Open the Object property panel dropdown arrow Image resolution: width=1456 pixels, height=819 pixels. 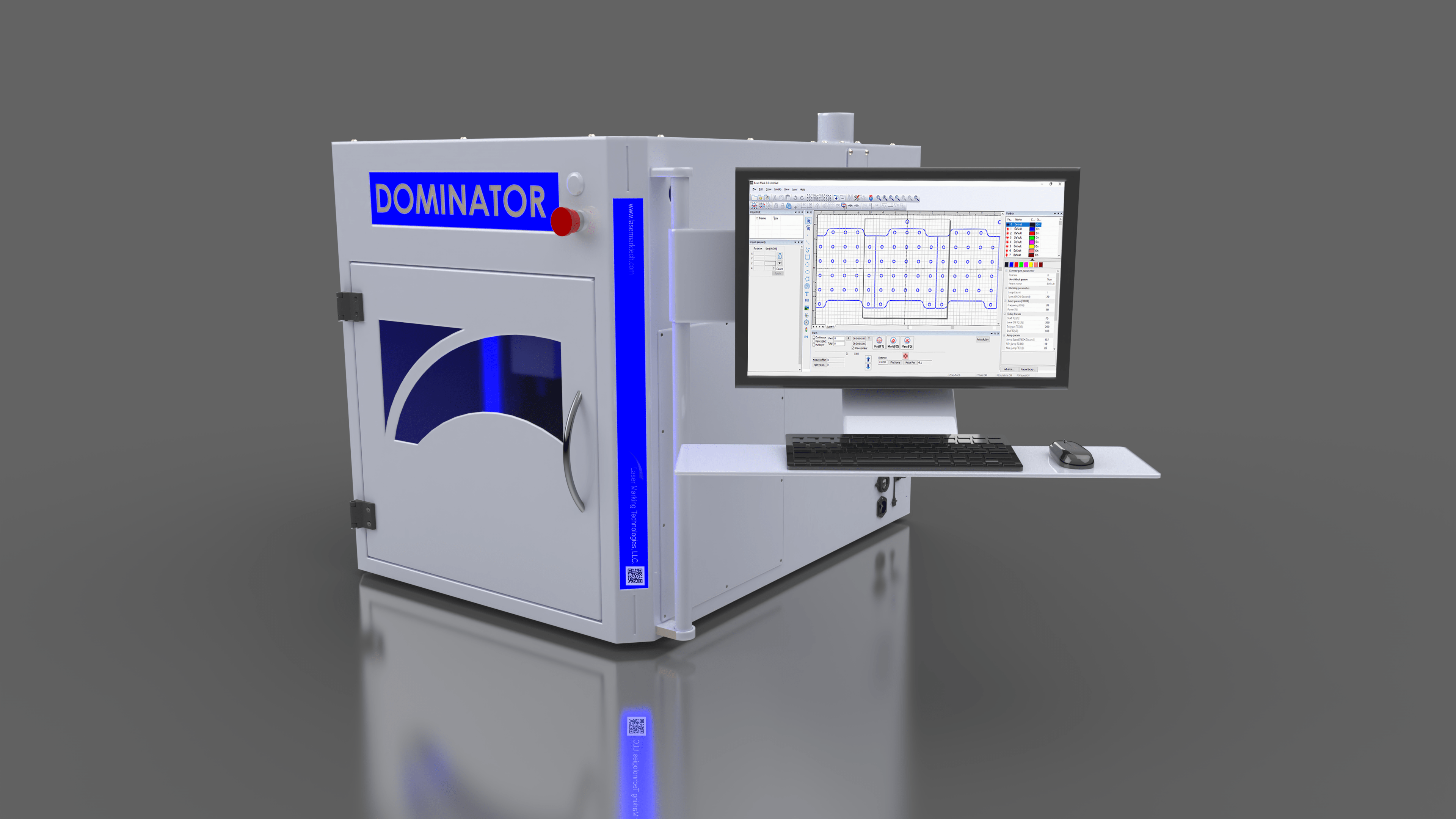(x=795, y=243)
